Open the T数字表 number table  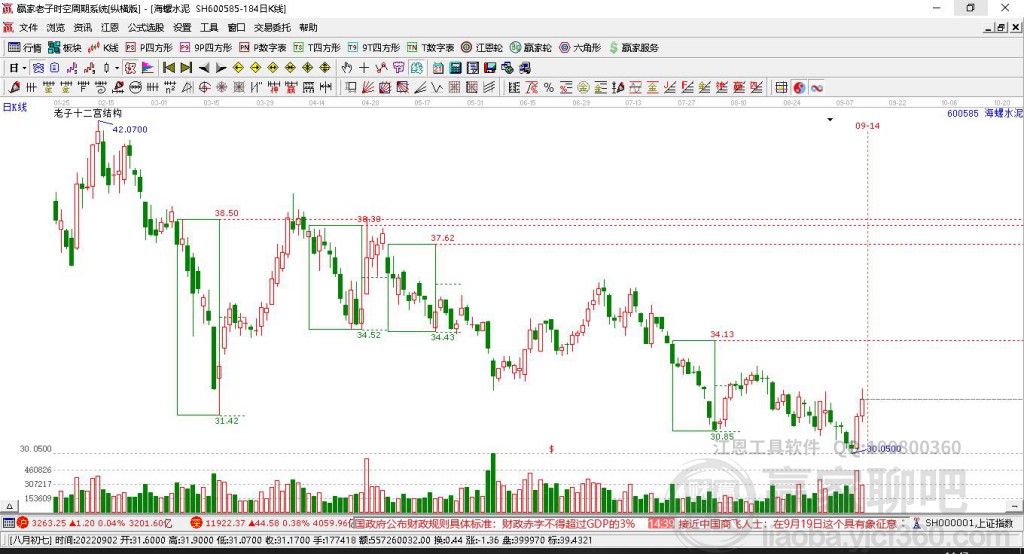click(x=430, y=48)
